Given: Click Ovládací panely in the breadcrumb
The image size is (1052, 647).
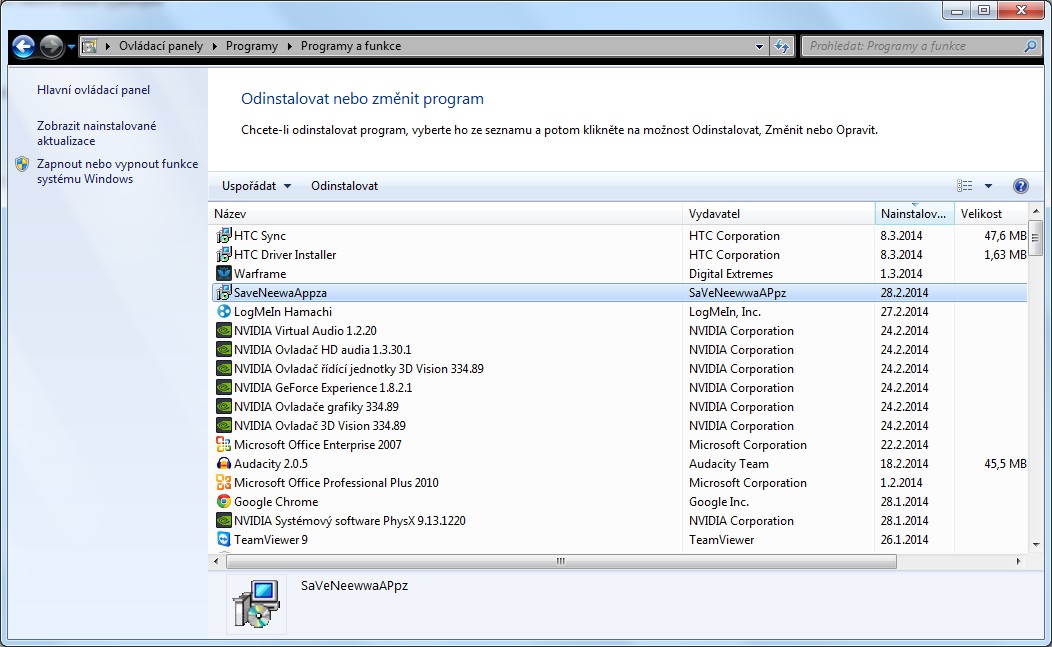Looking at the screenshot, I should [x=161, y=46].
